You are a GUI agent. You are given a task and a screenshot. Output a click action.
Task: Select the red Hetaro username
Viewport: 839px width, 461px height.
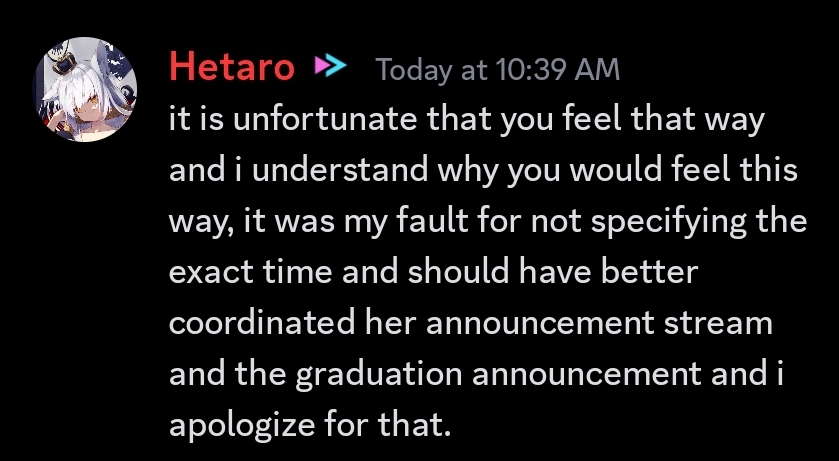pyautogui.click(x=232, y=68)
